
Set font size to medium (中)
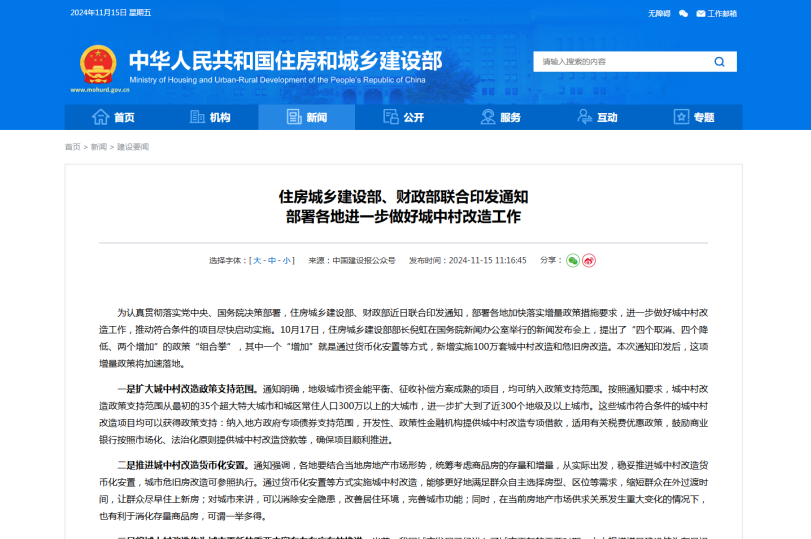(x=272, y=260)
